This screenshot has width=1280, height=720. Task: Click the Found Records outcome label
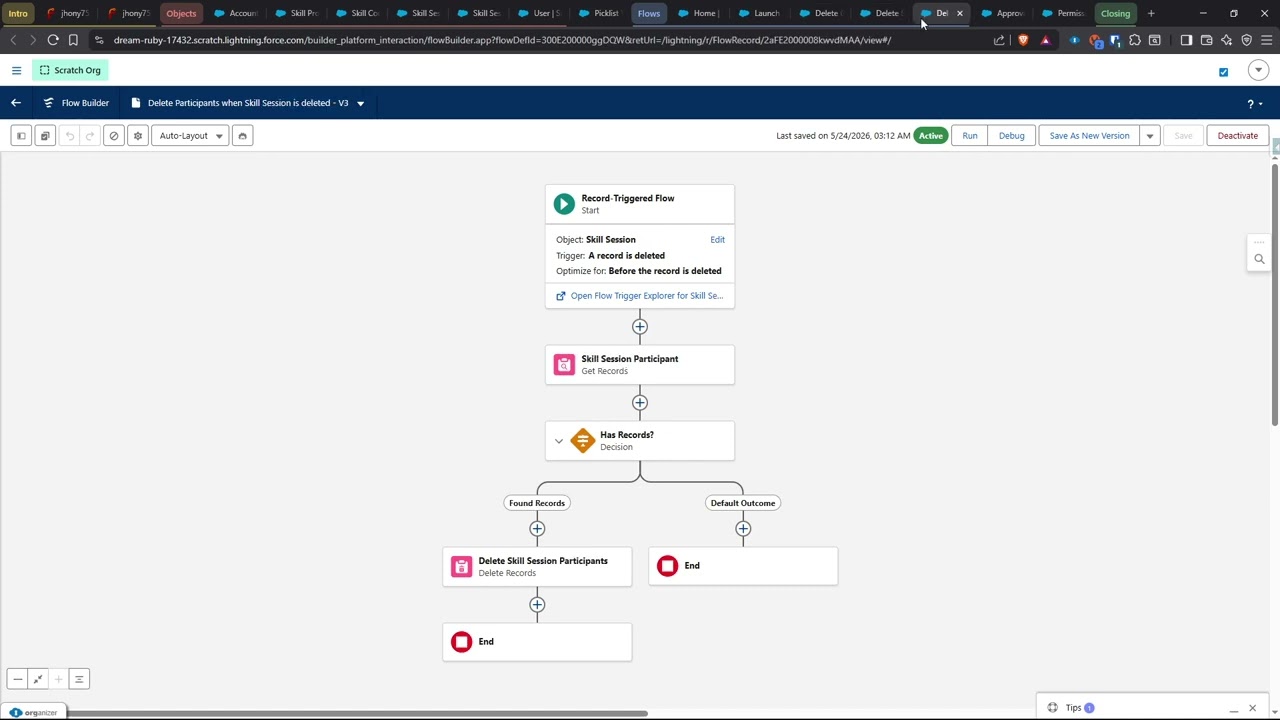[537, 503]
